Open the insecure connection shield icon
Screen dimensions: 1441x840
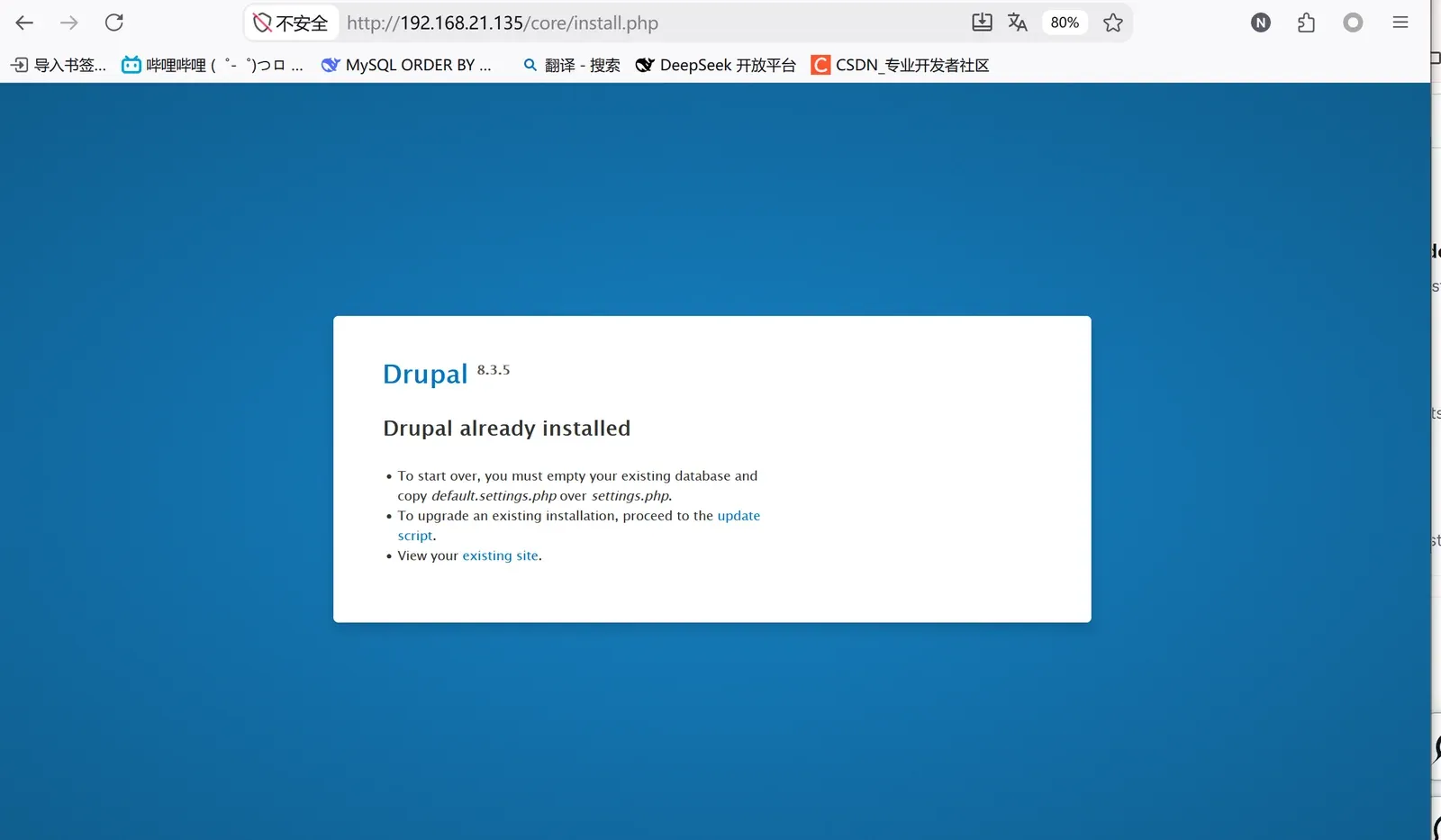tap(262, 23)
